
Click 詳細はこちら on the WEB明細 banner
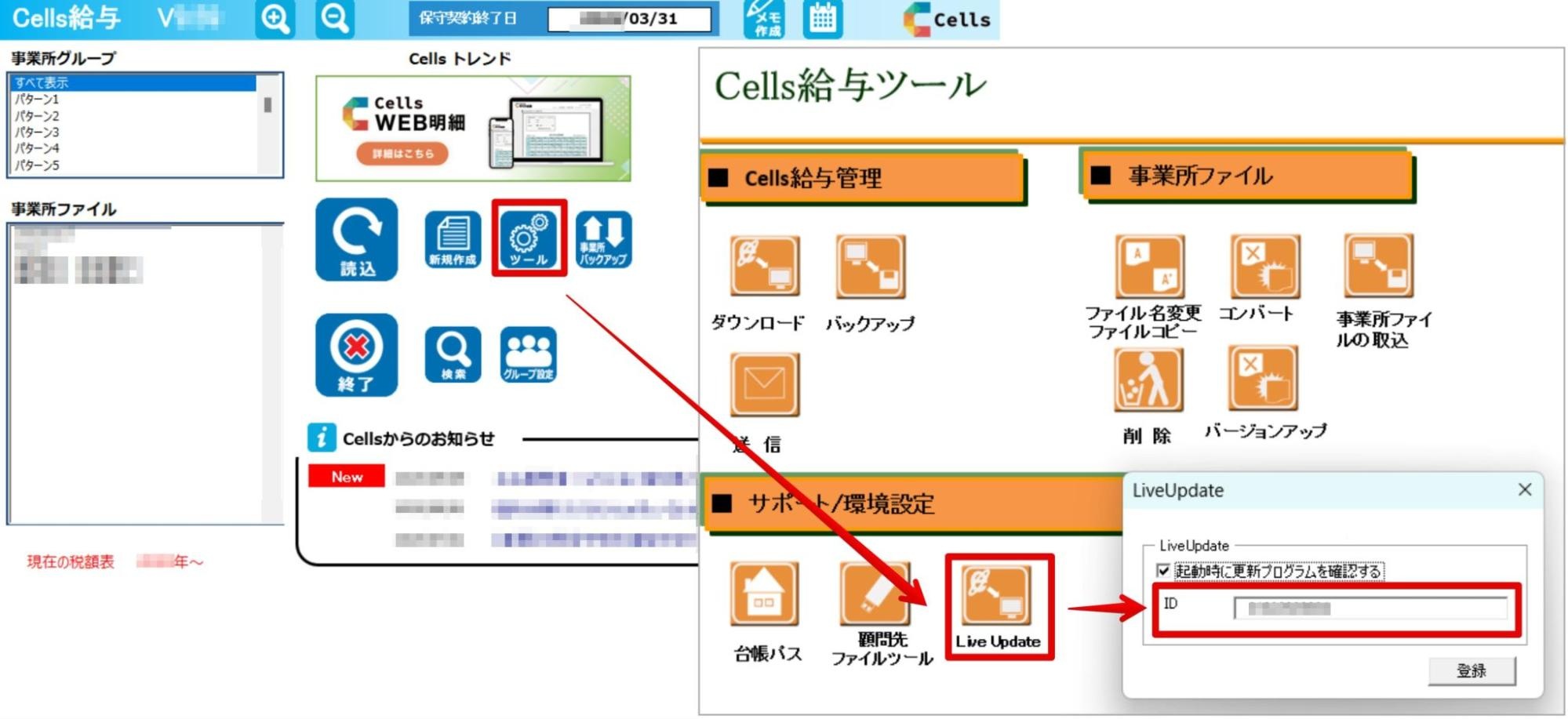click(402, 154)
